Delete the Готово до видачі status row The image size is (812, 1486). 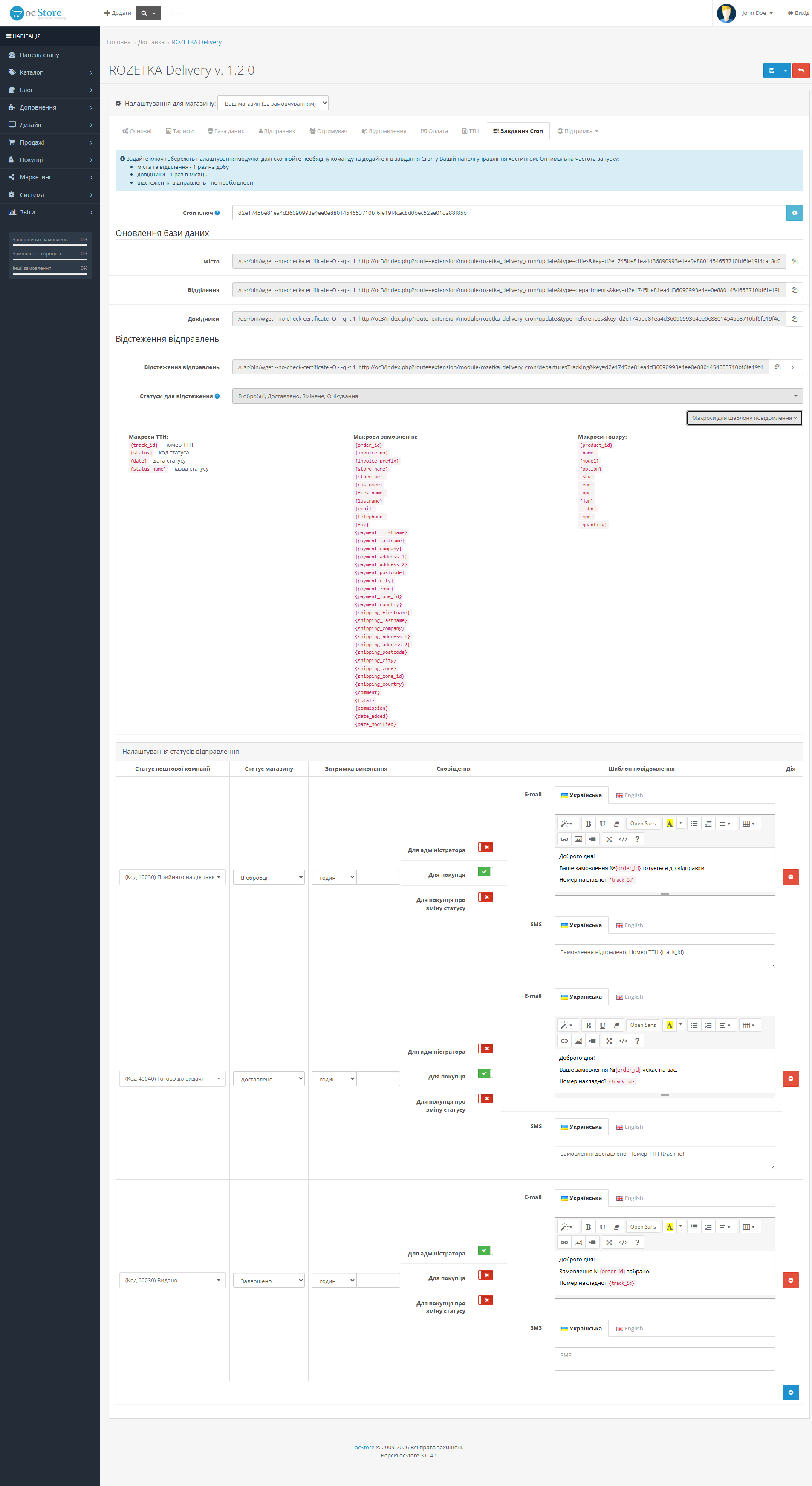point(791,1079)
